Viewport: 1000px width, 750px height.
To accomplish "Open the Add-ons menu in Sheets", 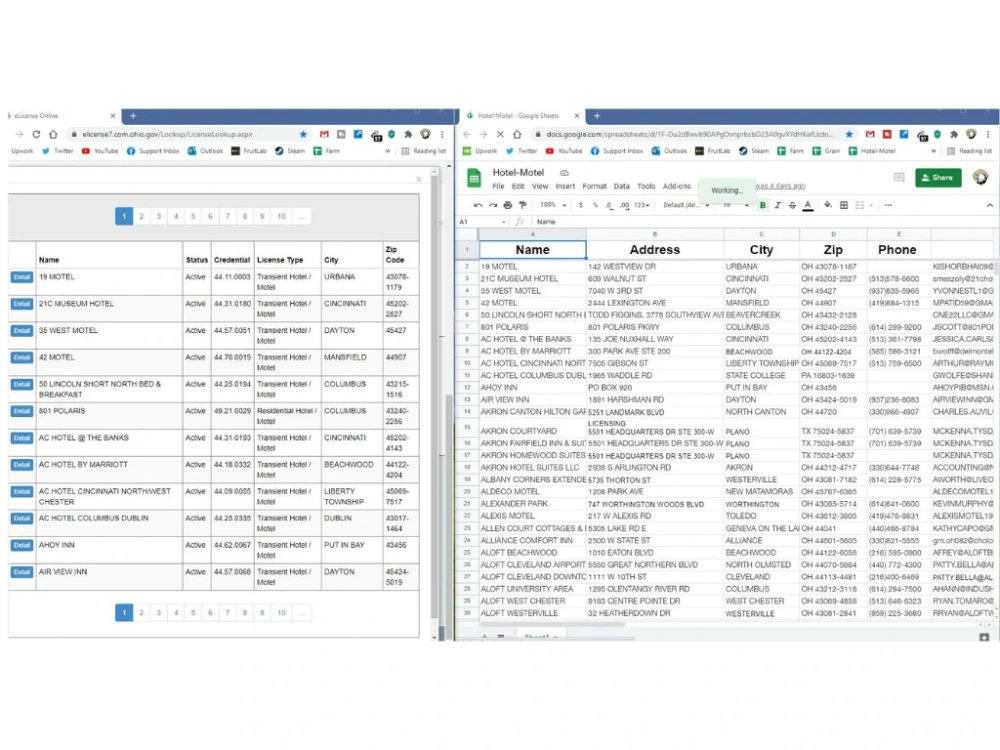I will pyautogui.click(x=677, y=186).
